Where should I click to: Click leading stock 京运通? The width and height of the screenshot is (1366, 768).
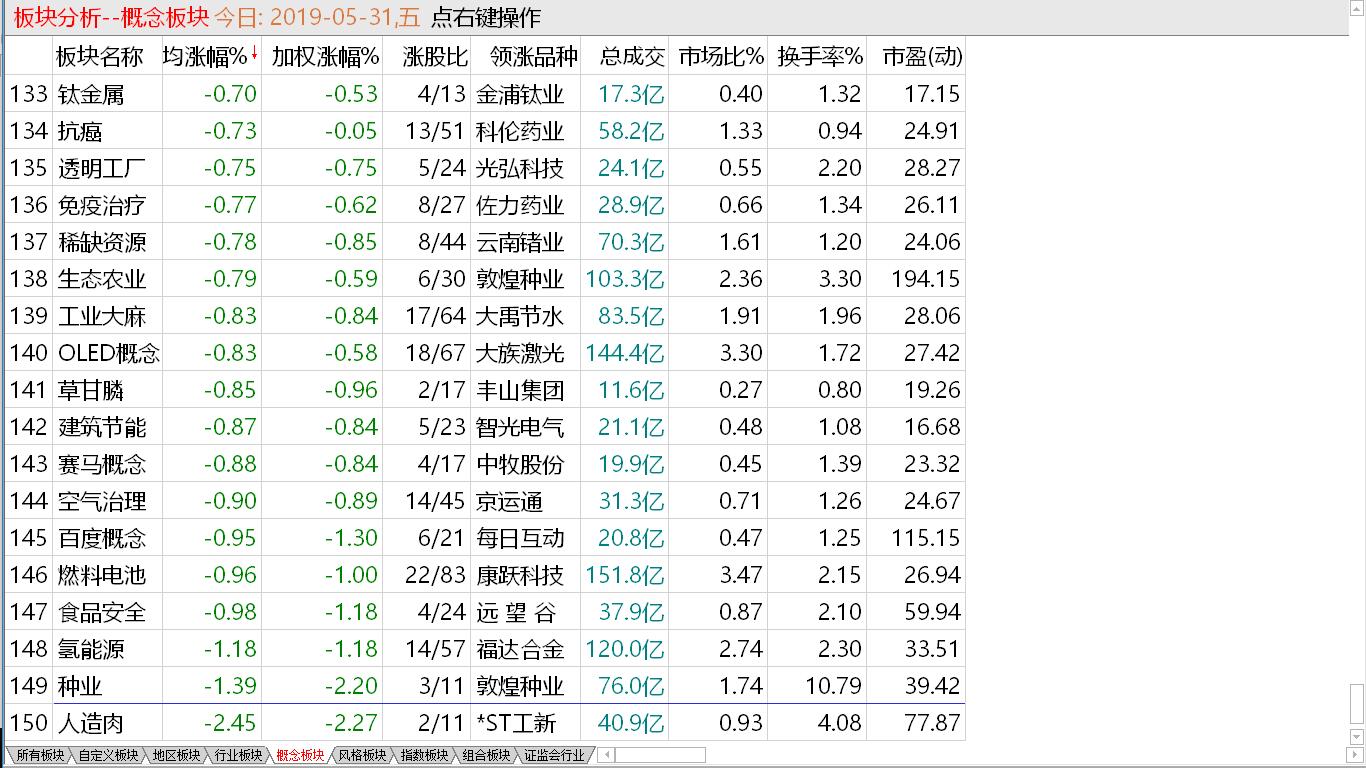click(509, 501)
